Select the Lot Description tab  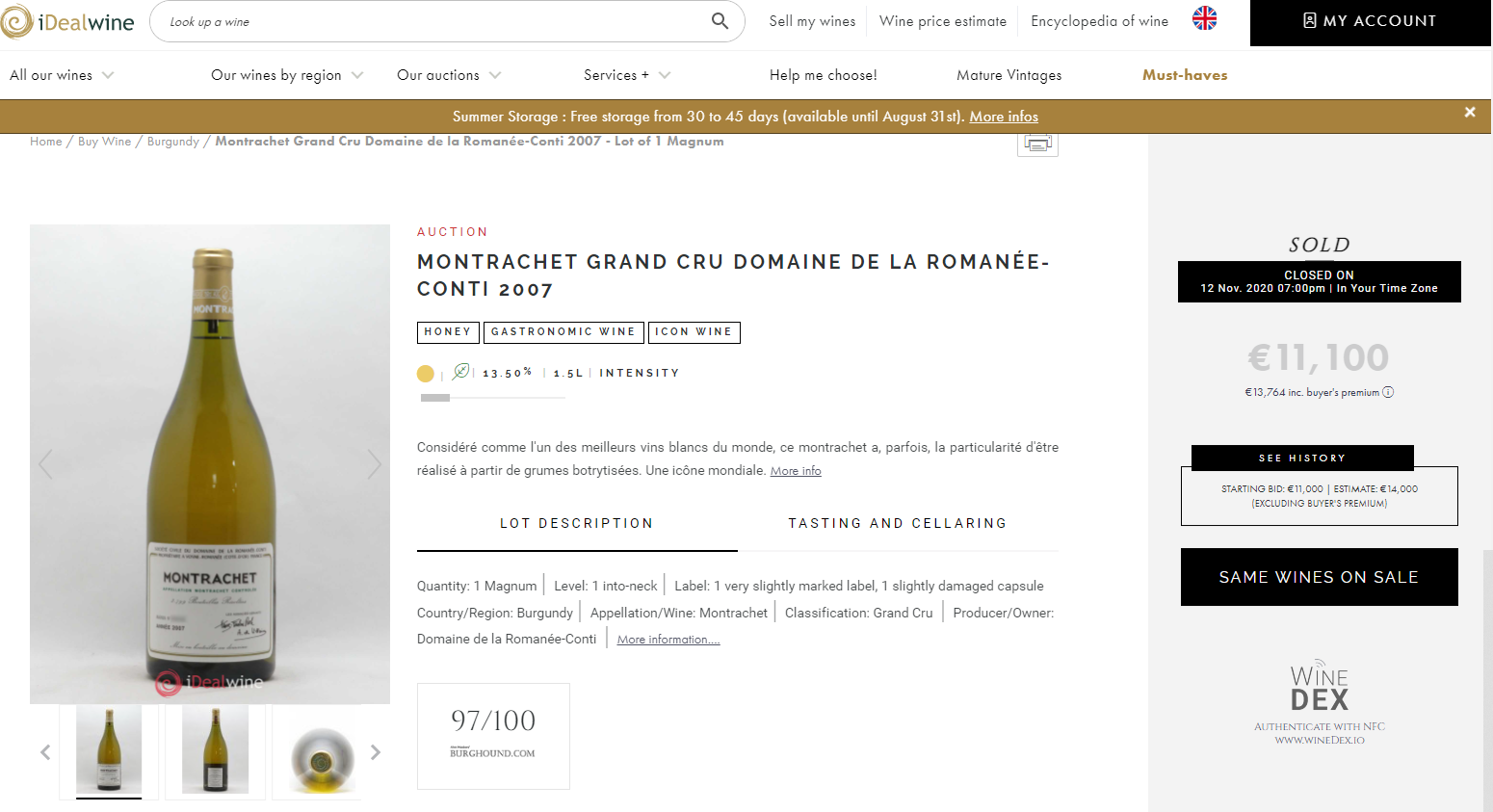click(x=576, y=523)
